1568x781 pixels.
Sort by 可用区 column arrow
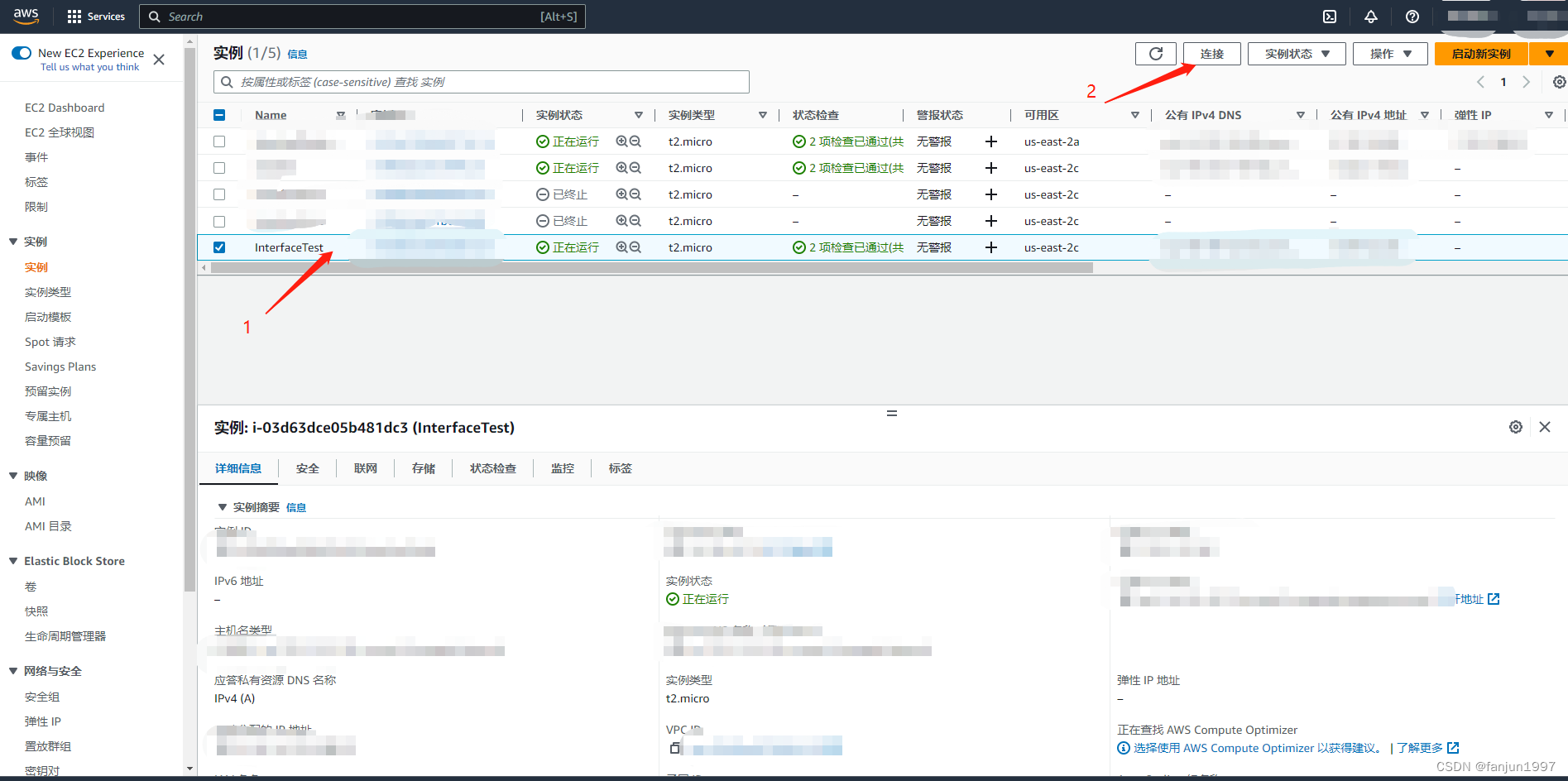point(1135,115)
